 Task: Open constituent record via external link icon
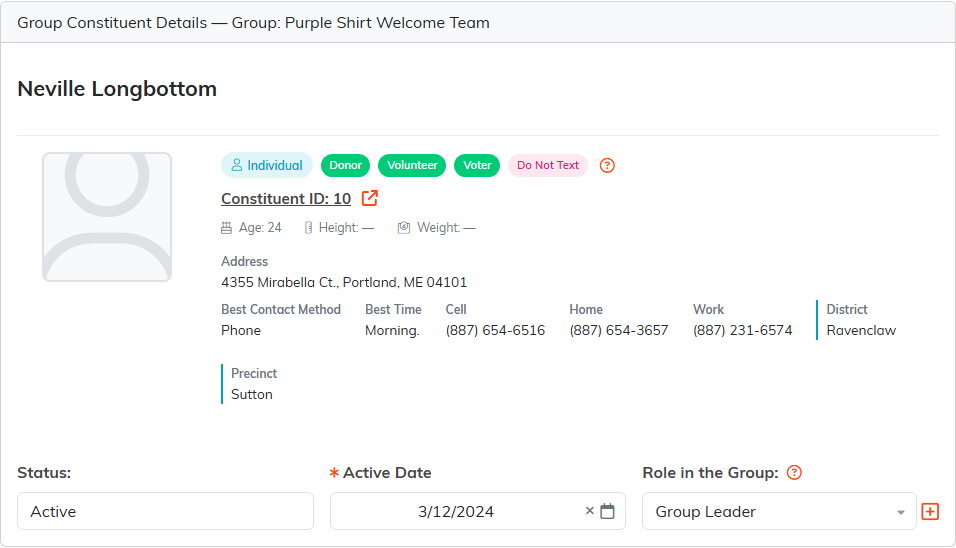(369, 198)
